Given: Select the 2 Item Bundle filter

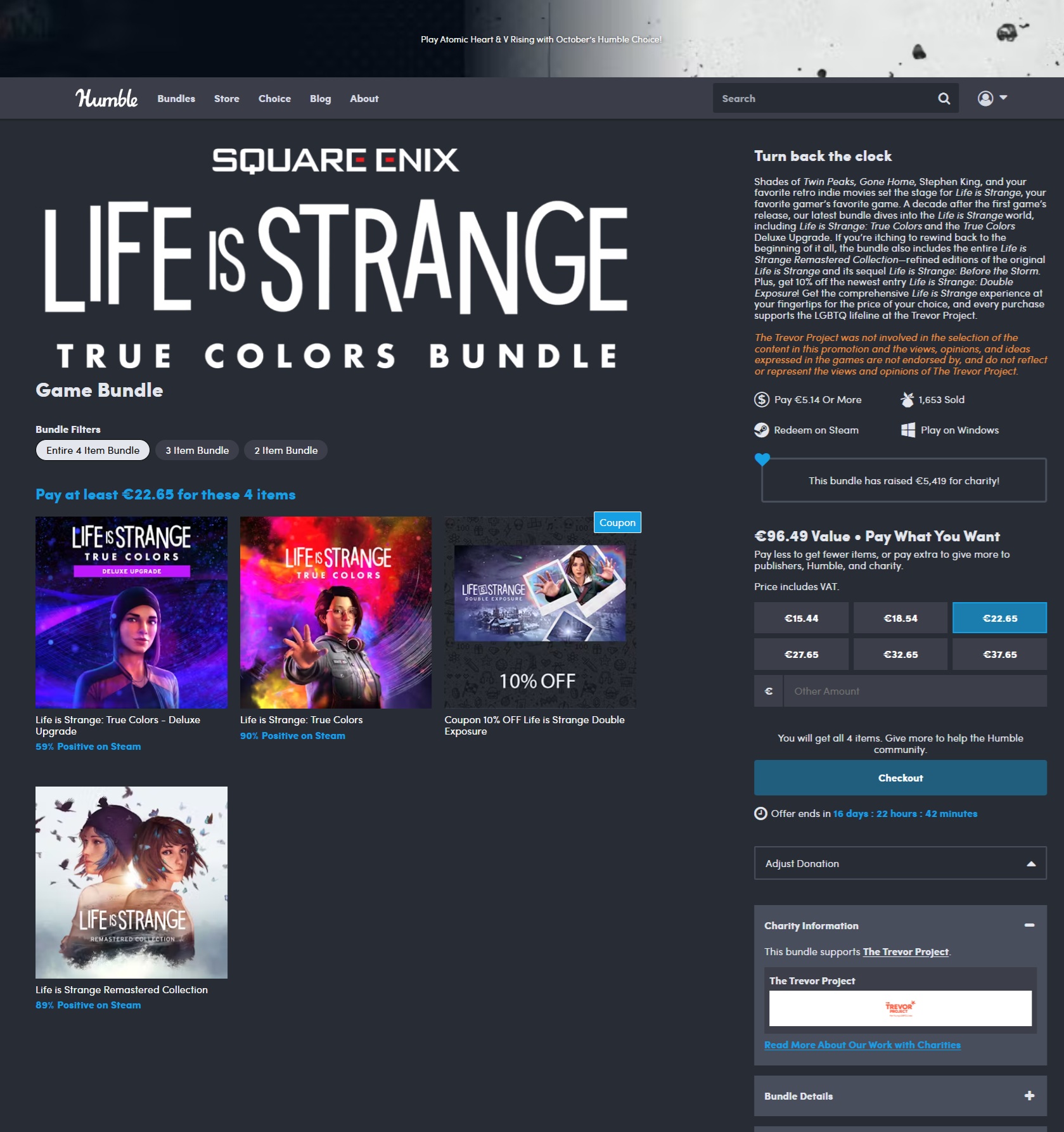Looking at the screenshot, I should tap(286, 451).
